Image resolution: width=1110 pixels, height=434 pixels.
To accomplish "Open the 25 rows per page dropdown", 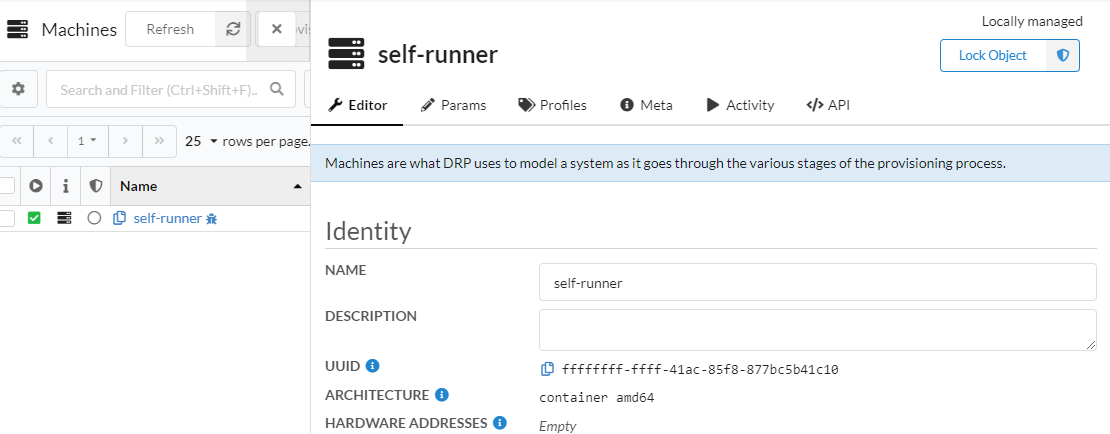I will pos(201,141).
